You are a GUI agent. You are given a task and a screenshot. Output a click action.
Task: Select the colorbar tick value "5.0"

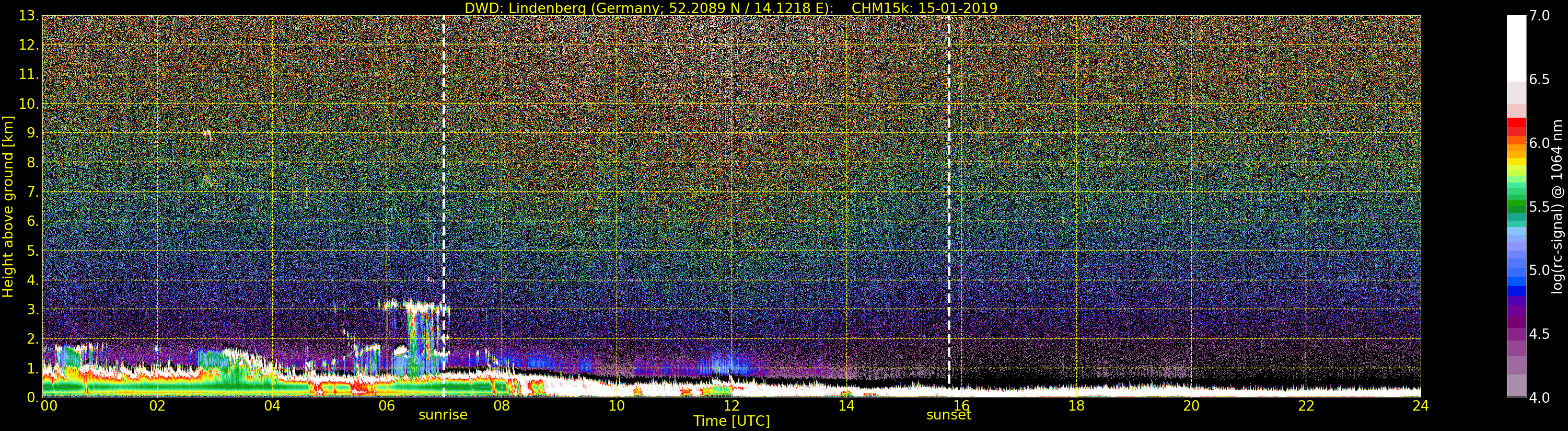coord(1540,270)
